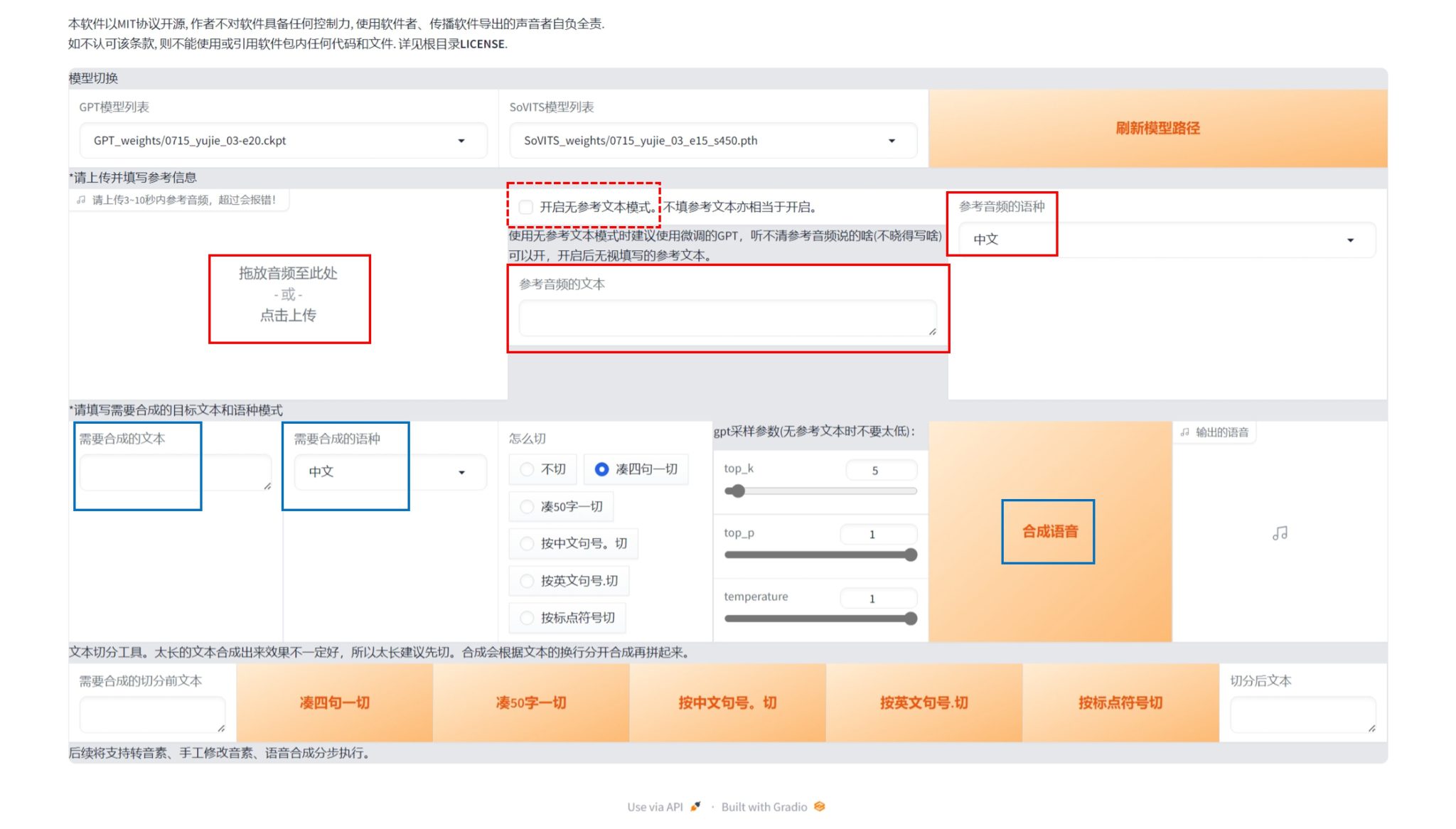The width and height of the screenshot is (1456, 829).
Task: Click the music note icon in output audio area
Action: [1280, 533]
